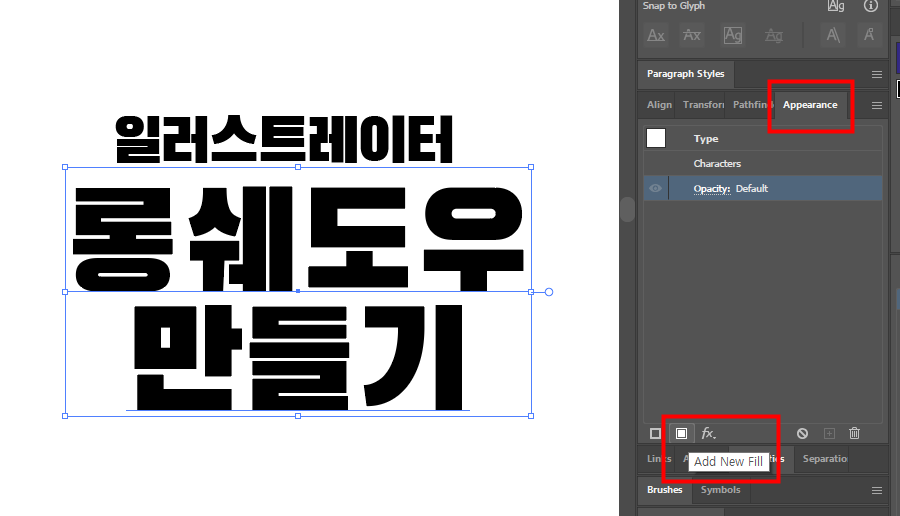The width and height of the screenshot is (900, 516).
Task: Click the bottom-right handle of selected text box
Action: coord(531,416)
